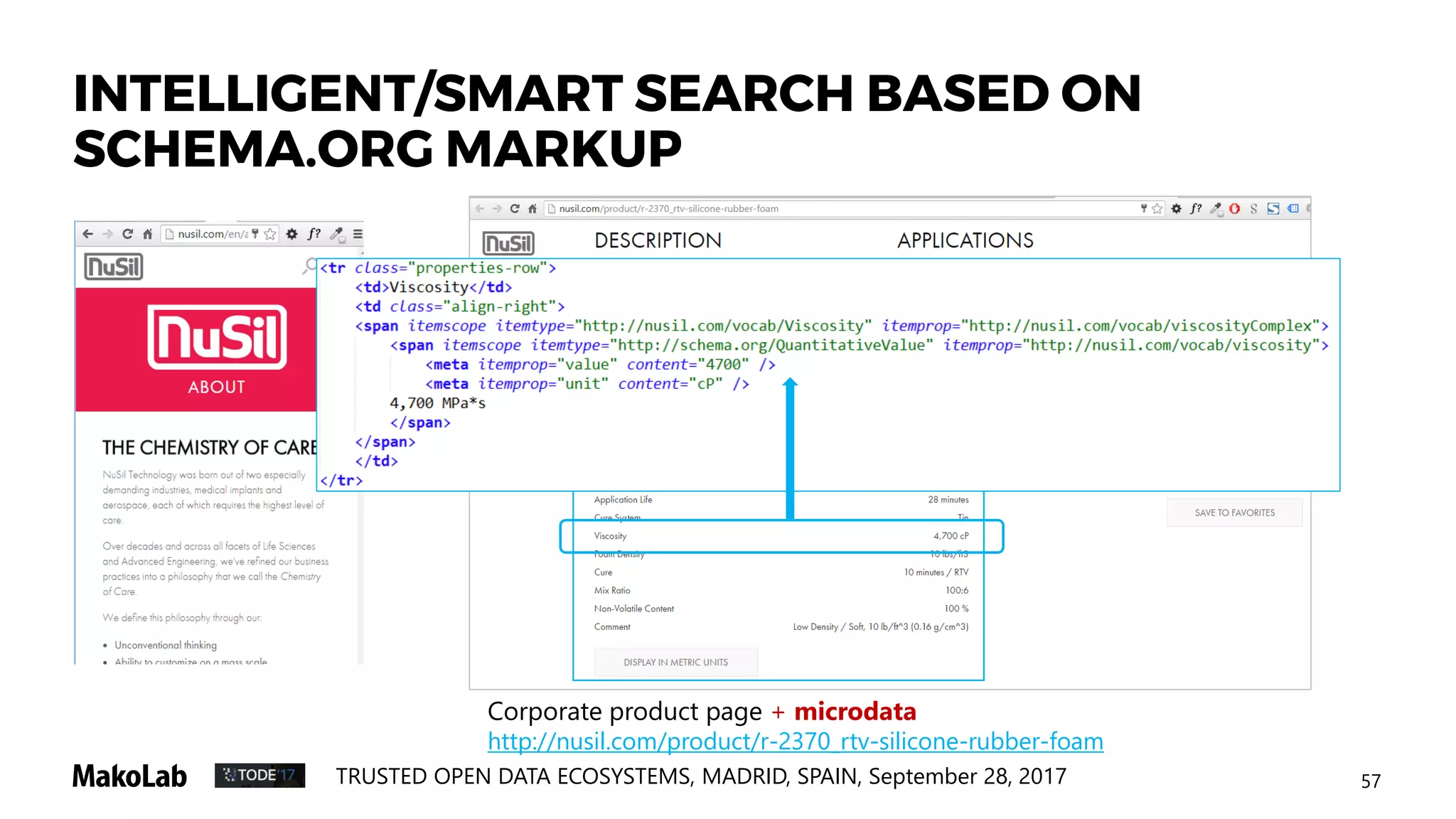The image size is (1456, 819).
Task: Click the grey 'S' extension icon in the right browser
Action: pos(1254,208)
